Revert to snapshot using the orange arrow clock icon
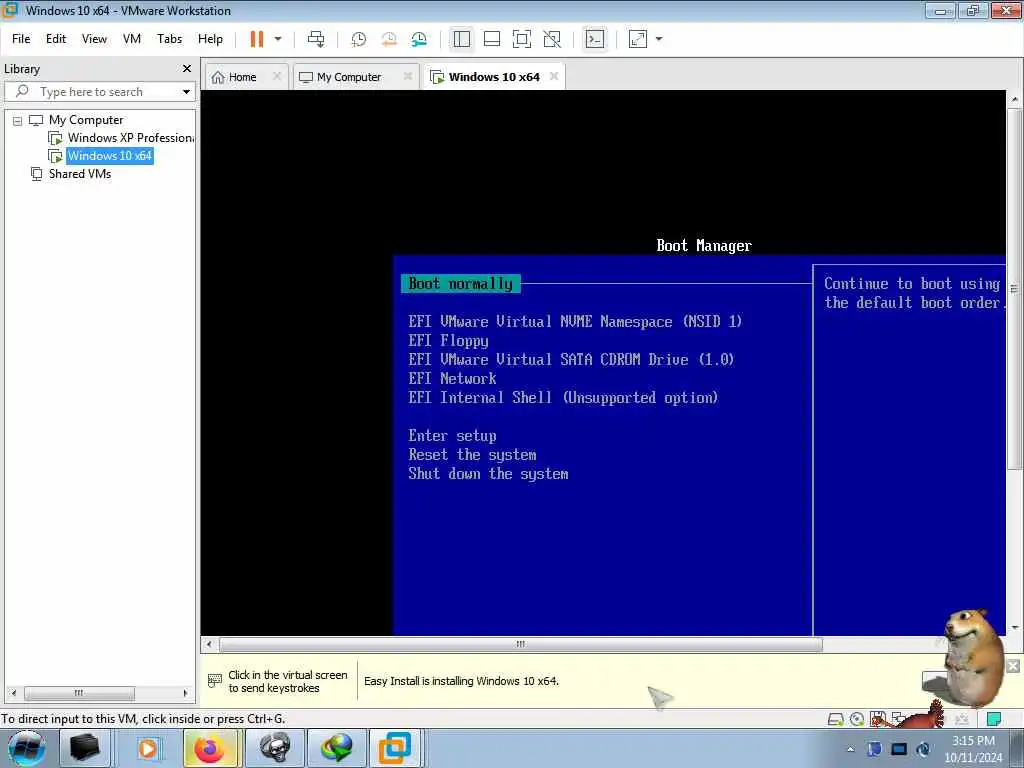This screenshot has width=1024, height=768. [389, 39]
